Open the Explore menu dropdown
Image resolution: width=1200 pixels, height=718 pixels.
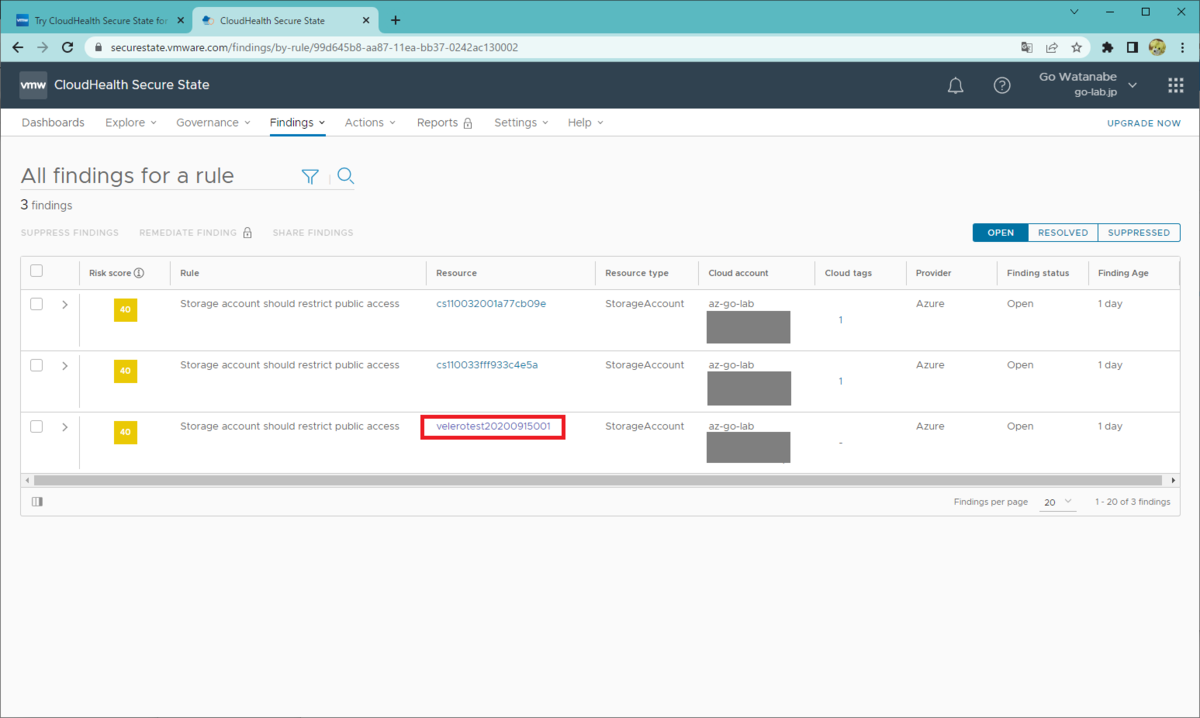(131, 123)
